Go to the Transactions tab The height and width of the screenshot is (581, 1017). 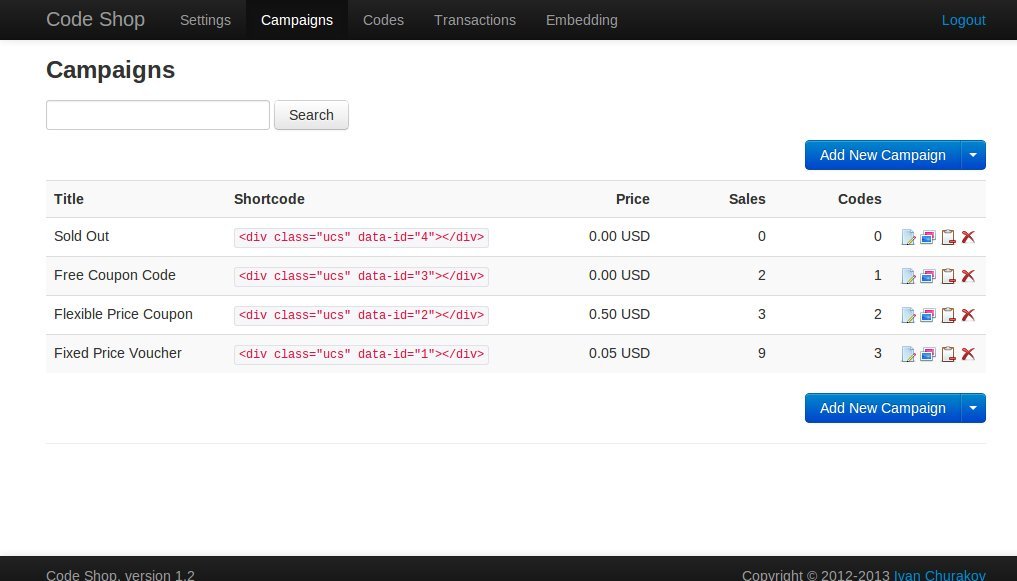475,20
